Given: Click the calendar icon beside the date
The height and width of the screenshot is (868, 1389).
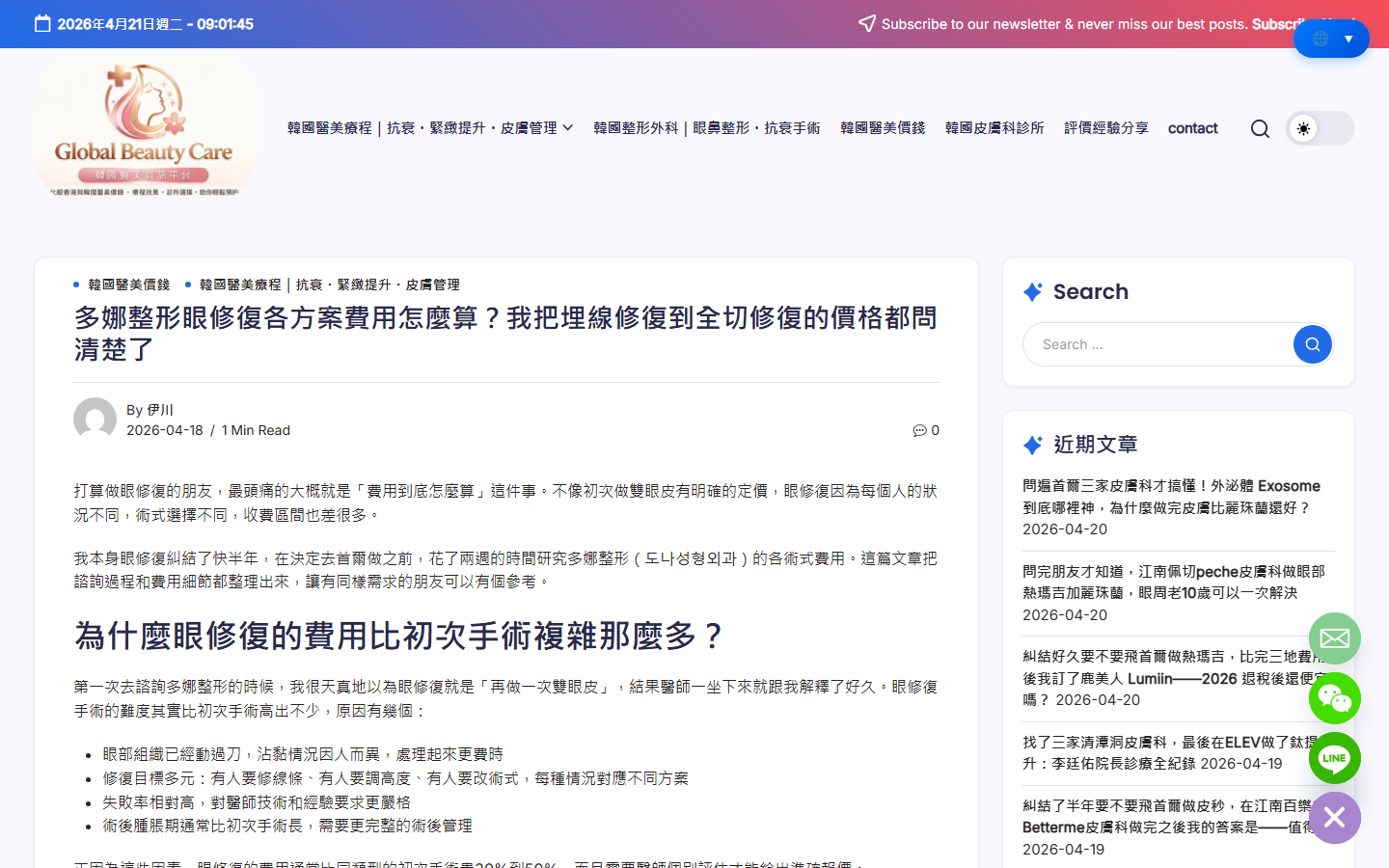Looking at the screenshot, I should (x=42, y=23).
